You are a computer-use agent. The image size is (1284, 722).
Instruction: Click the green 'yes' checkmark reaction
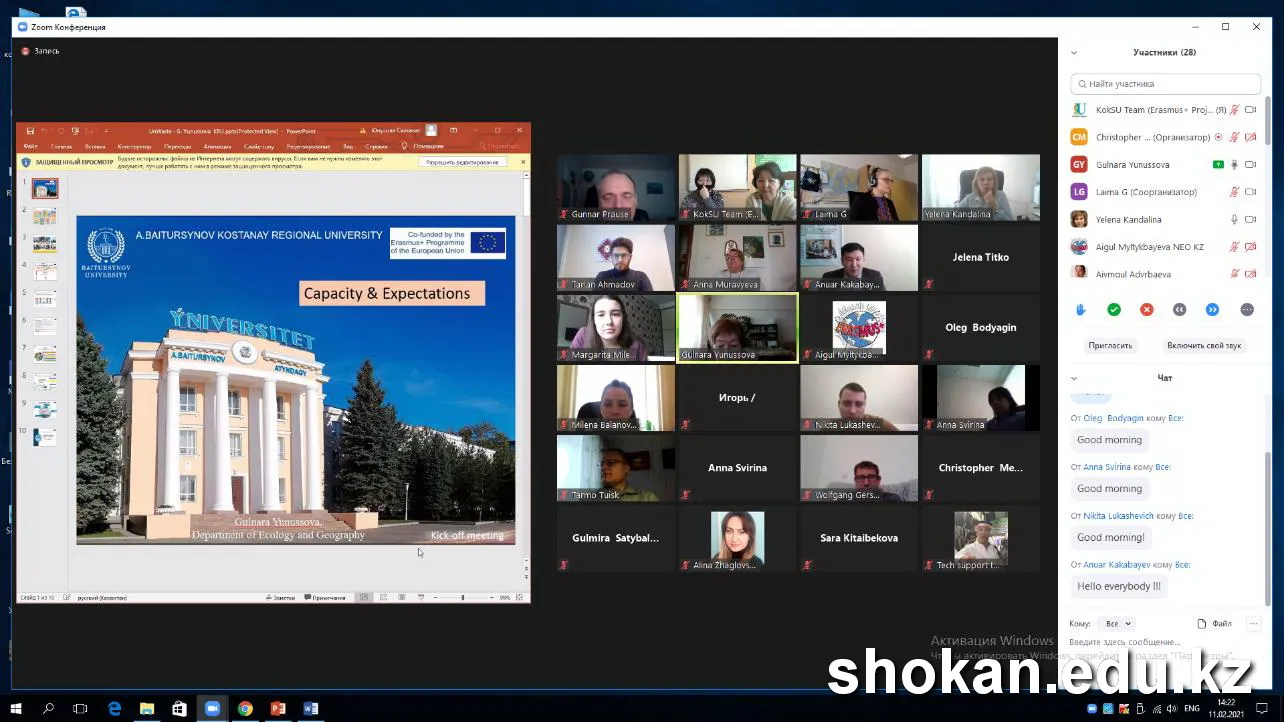point(1113,310)
